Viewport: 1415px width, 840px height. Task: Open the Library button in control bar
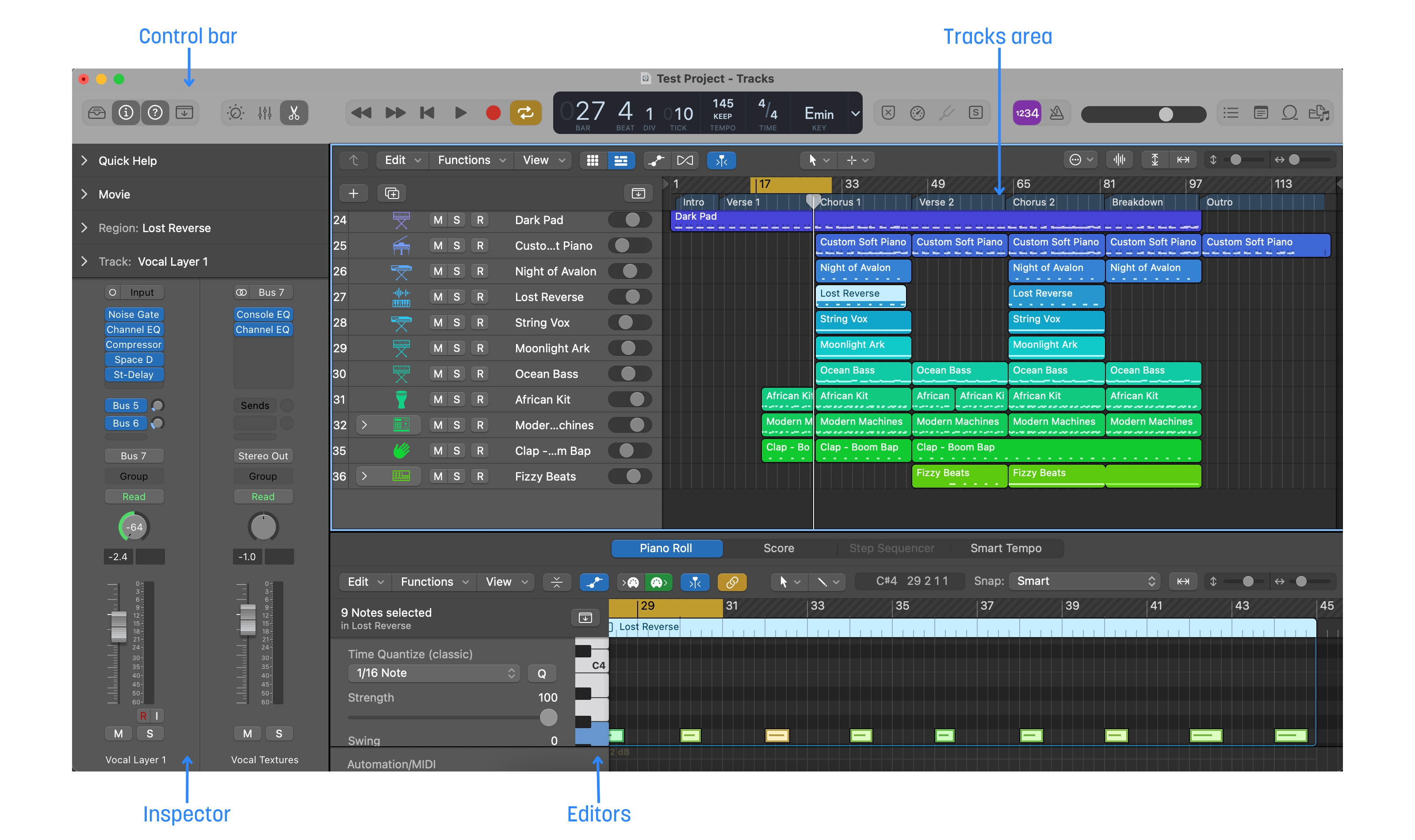(97, 113)
